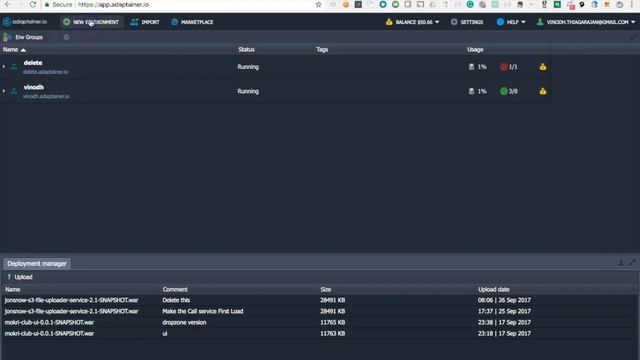640x360 pixels.
Task: Click the Upload date column header
Action: 494,289
